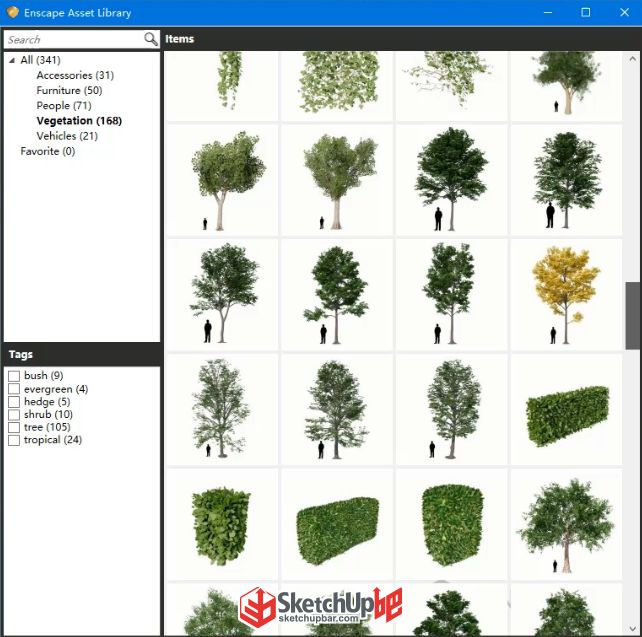The image size is (642, 637).
Task: Select the yellow-leaved tree asset
Action: (566, 295)
